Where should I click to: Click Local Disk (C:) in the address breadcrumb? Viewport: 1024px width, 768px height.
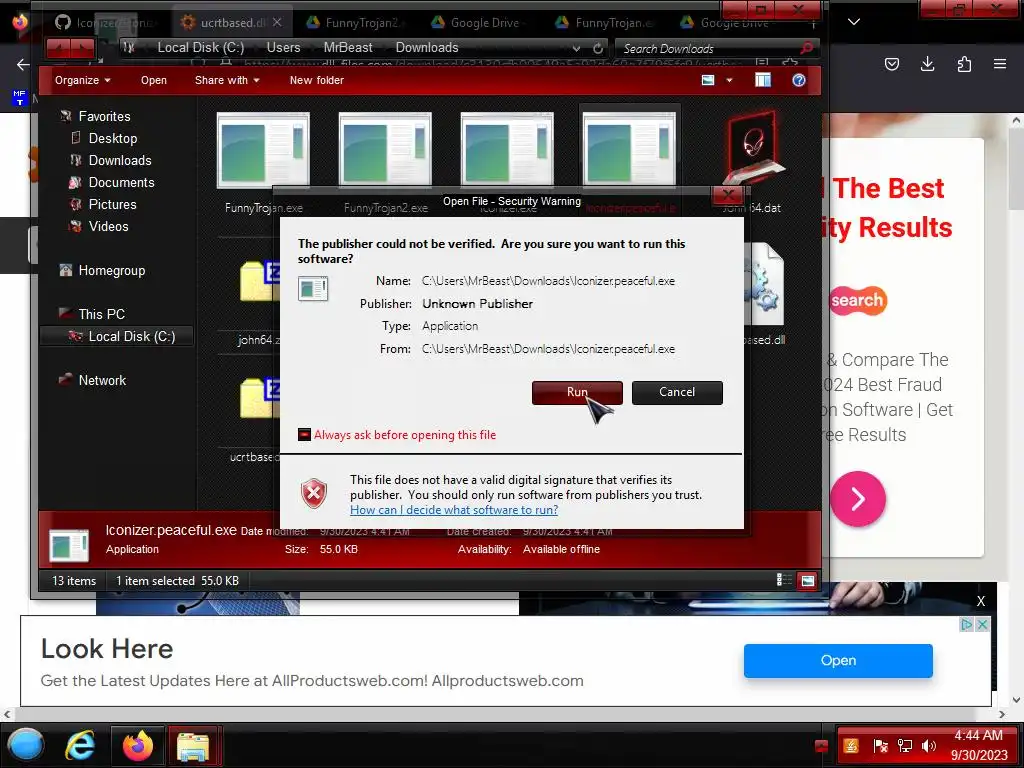point(200,48)
